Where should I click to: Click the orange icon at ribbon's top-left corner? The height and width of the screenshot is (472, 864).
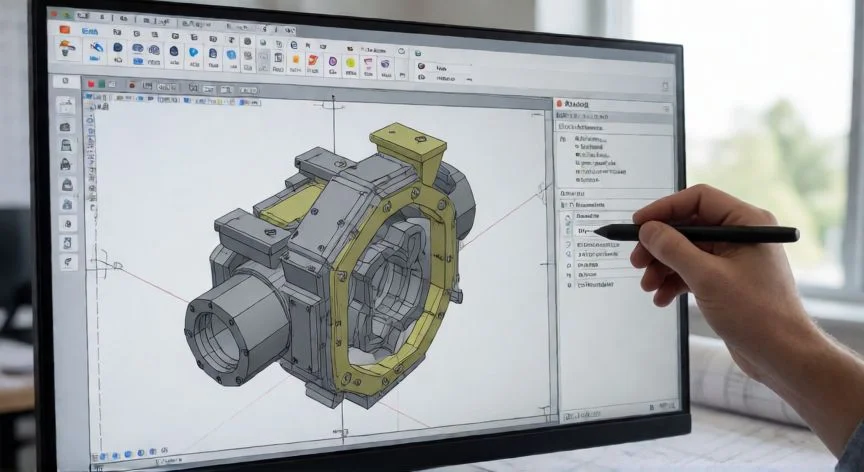pyautogui.click(x=64, y=30)
